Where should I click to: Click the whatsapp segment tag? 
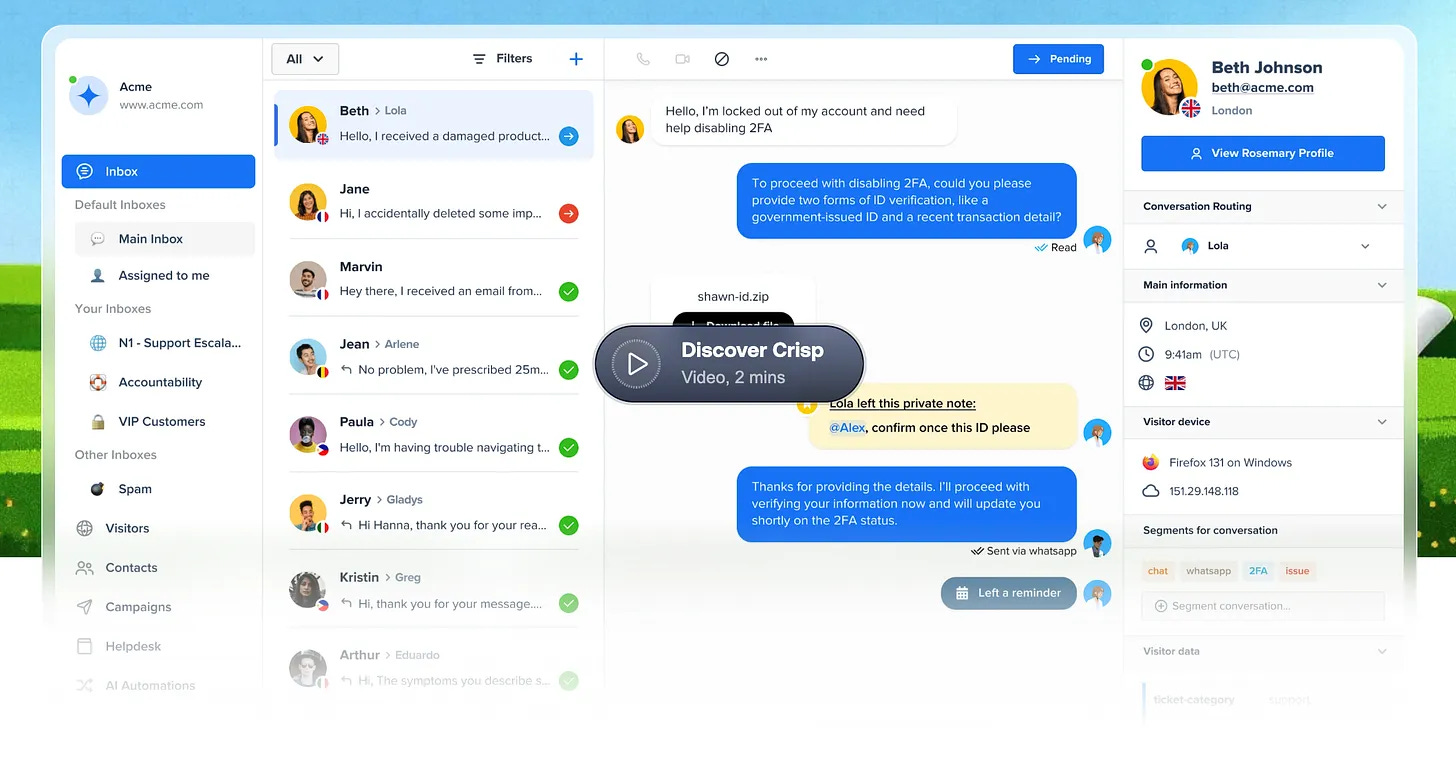pos(1208,571)
